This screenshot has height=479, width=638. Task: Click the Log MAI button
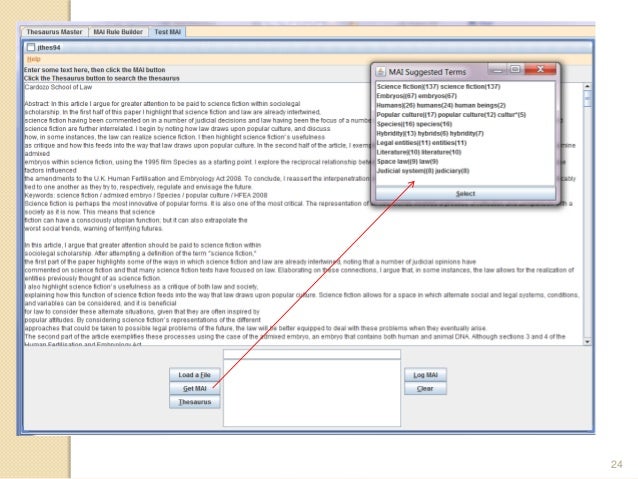[x=425, y=375]
